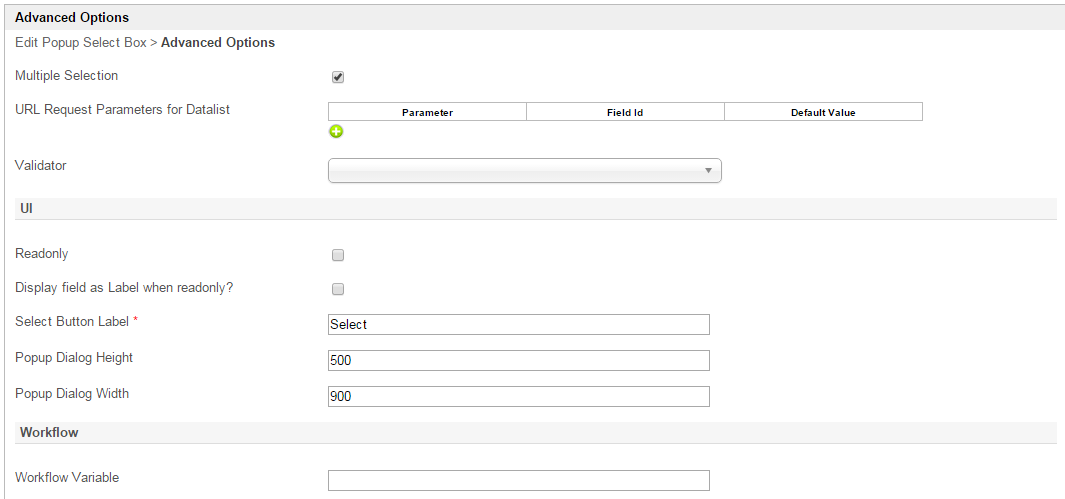Focus the Popup Dialog Height field

(x=518, y=360)
